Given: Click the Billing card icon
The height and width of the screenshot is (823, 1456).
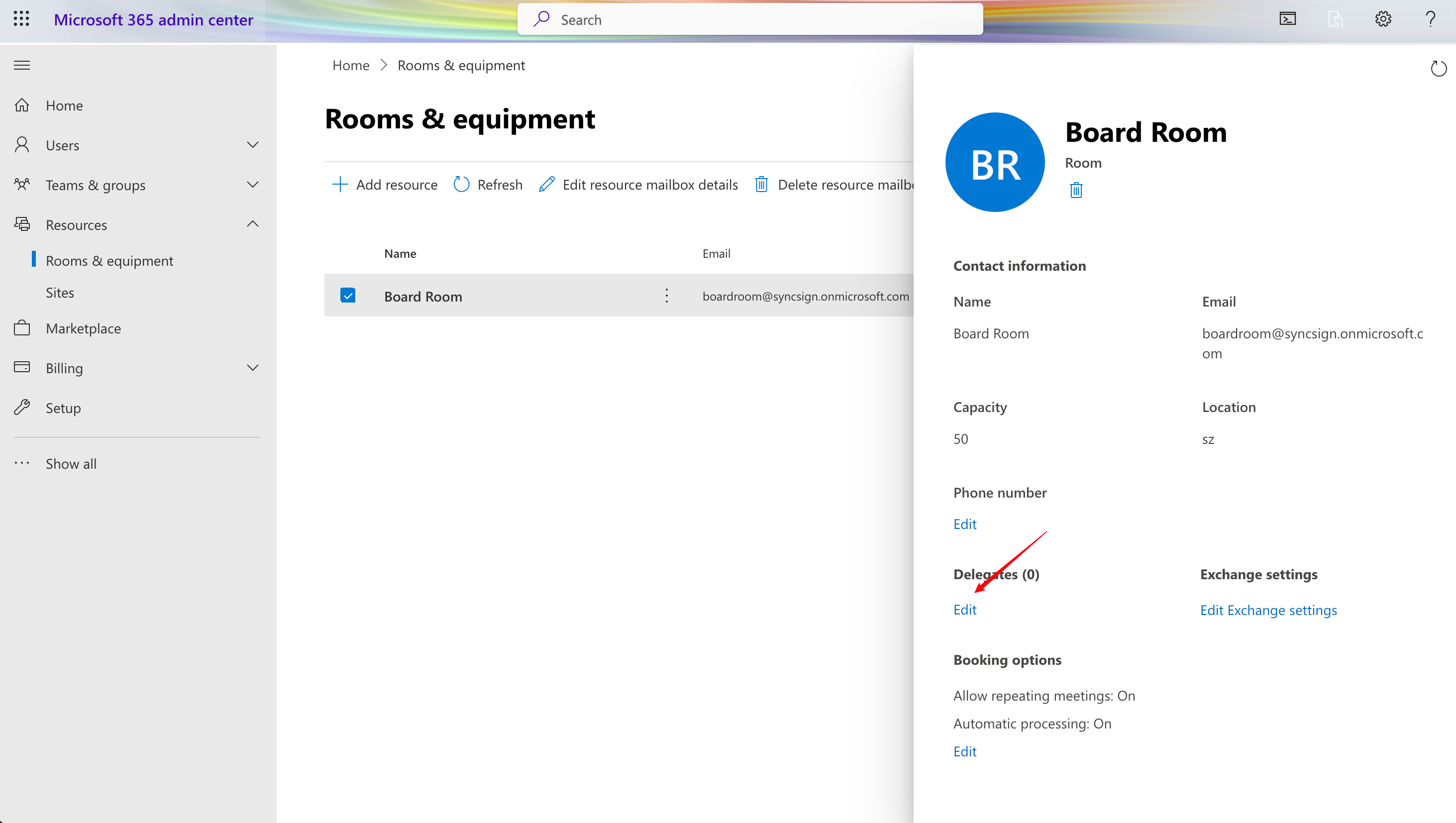Looking at the screenshot, I should (x=21, y=367).
